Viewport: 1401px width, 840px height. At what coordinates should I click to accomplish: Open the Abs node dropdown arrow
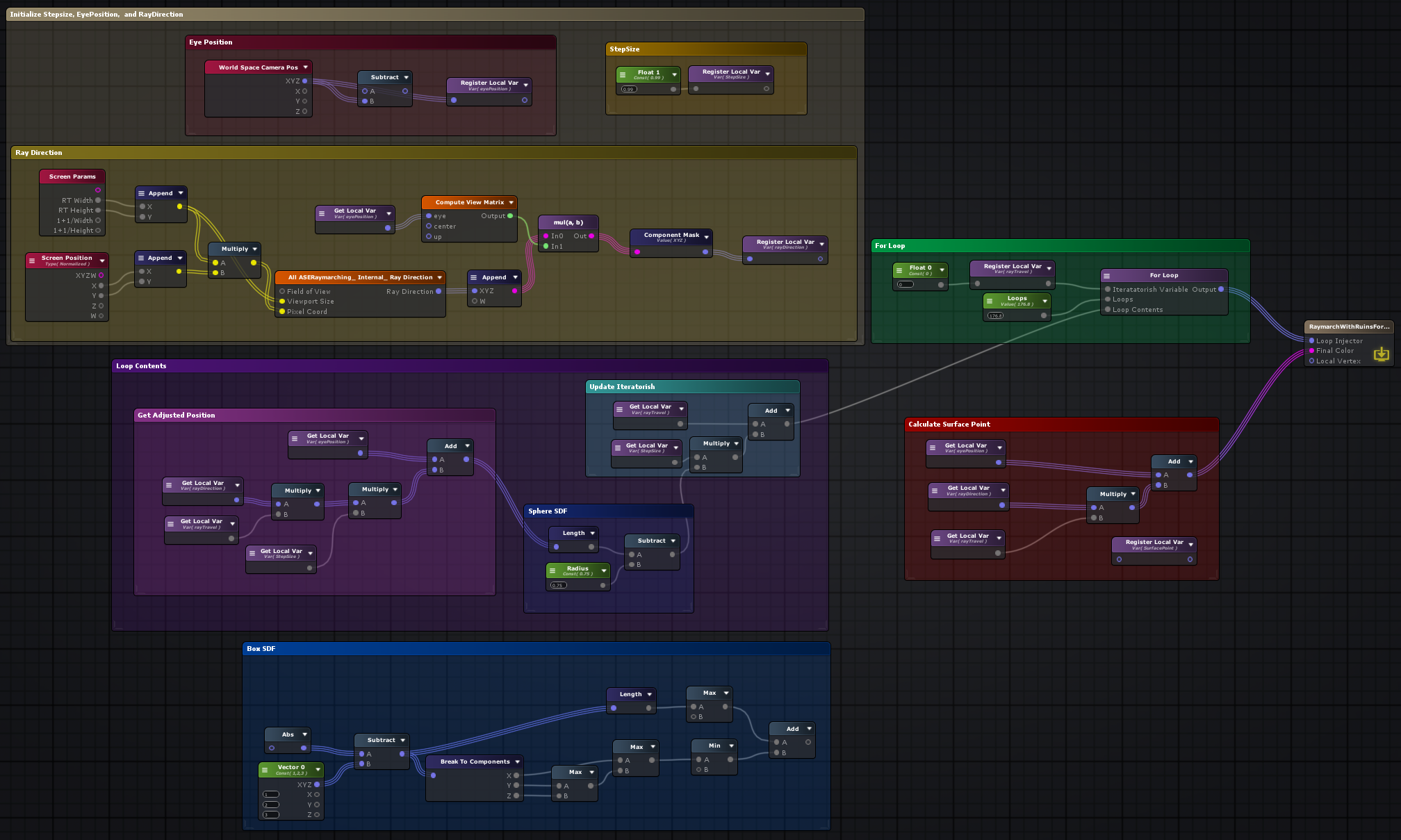(304, 734)
